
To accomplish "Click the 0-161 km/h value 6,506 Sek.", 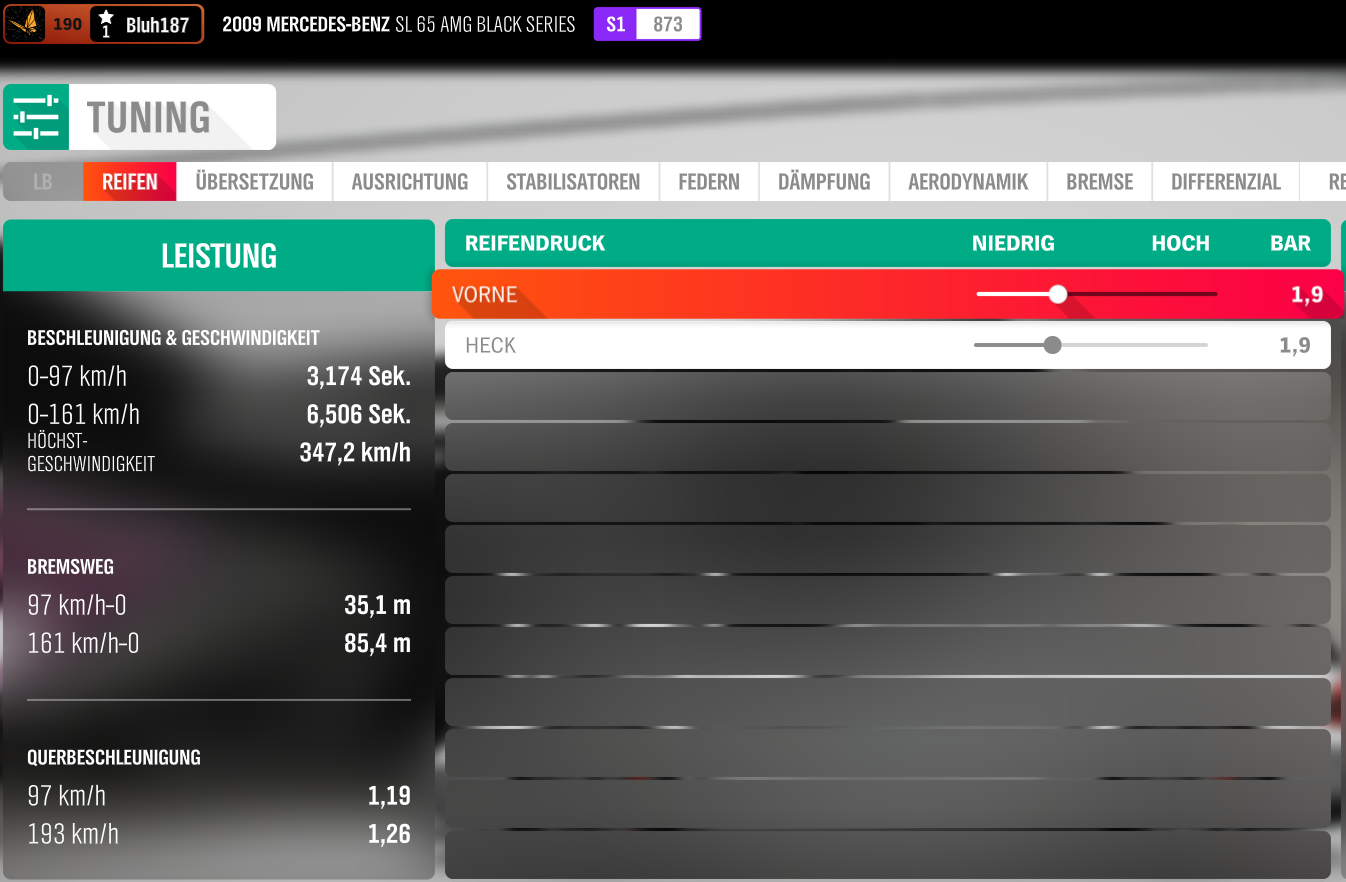I will [x=359, y=414].
